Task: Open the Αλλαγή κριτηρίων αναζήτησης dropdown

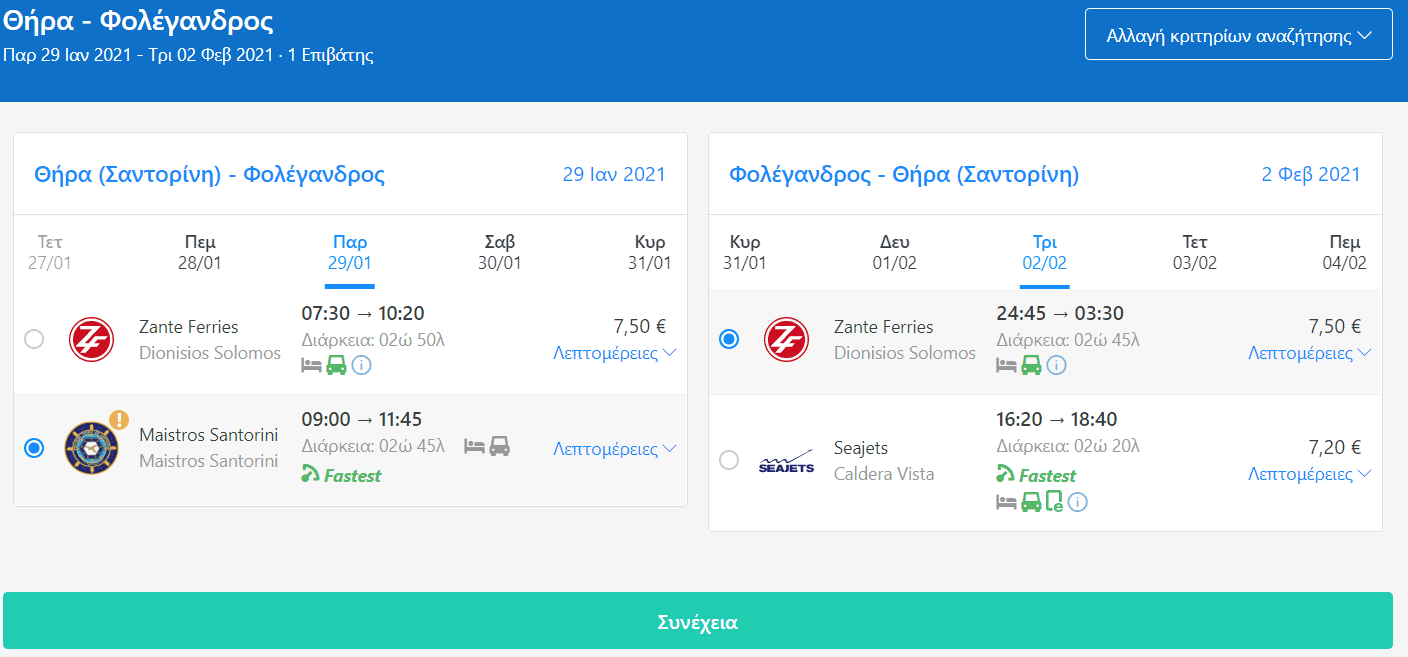Action: 1238,36
